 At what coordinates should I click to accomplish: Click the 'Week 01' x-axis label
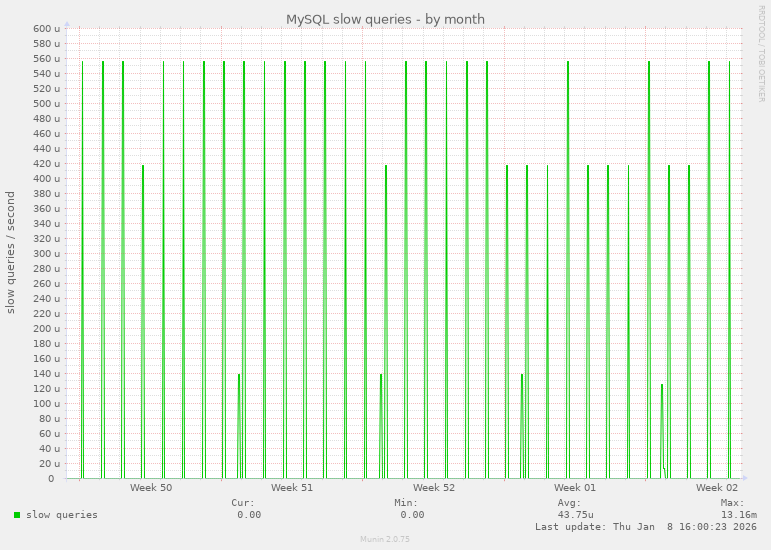pos(575,488)
